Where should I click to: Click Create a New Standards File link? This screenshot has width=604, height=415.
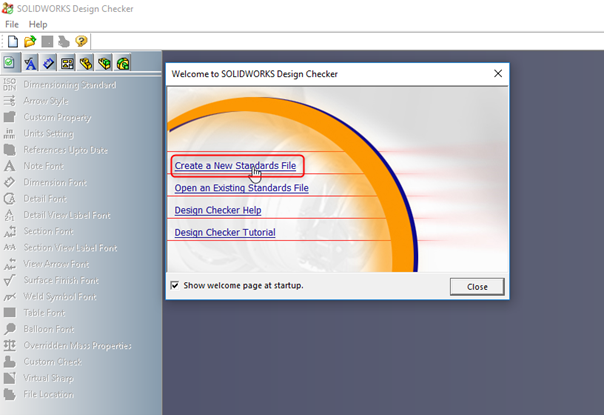(235, 166)
